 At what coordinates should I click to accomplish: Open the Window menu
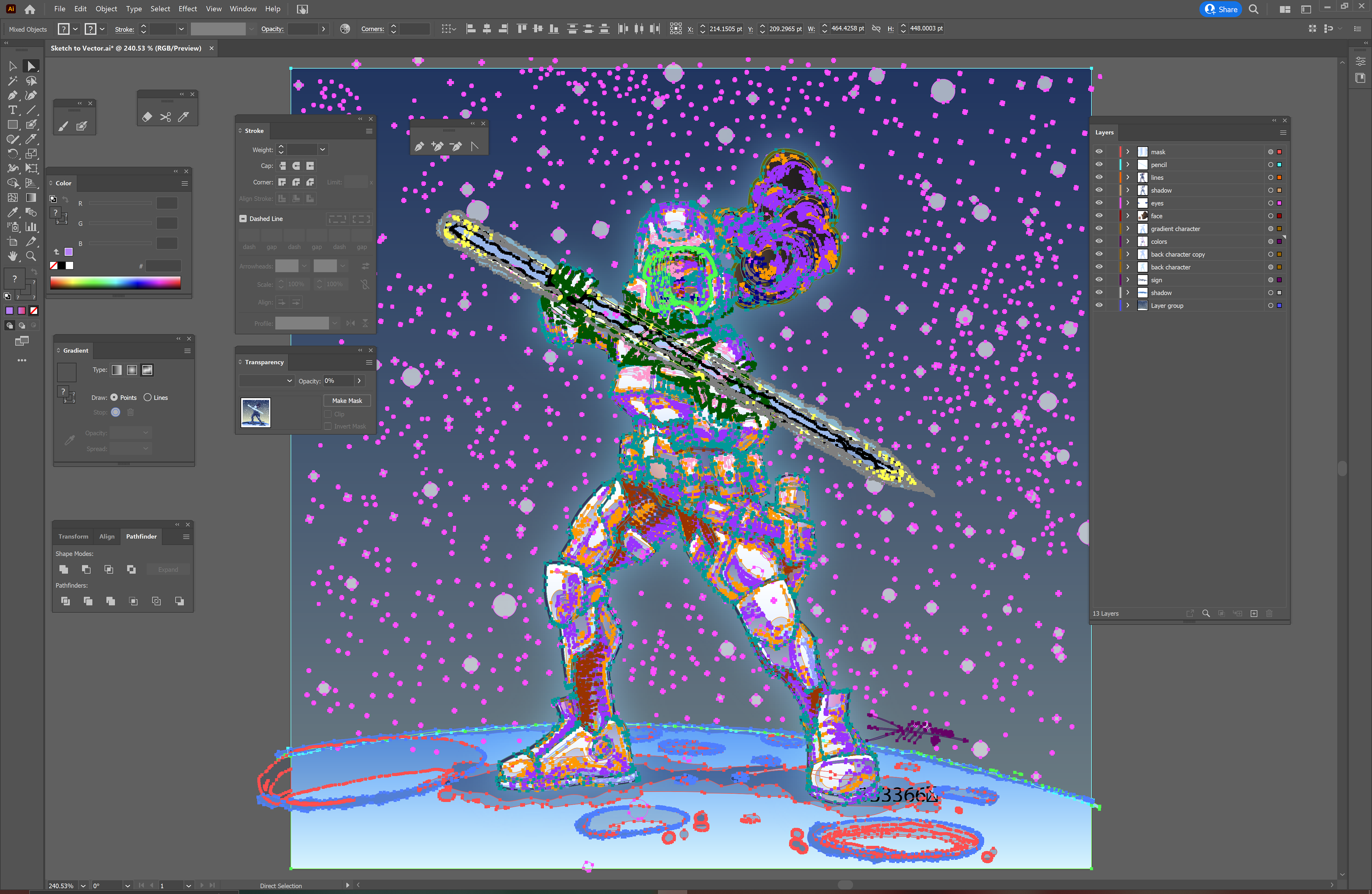pos(243,9)
